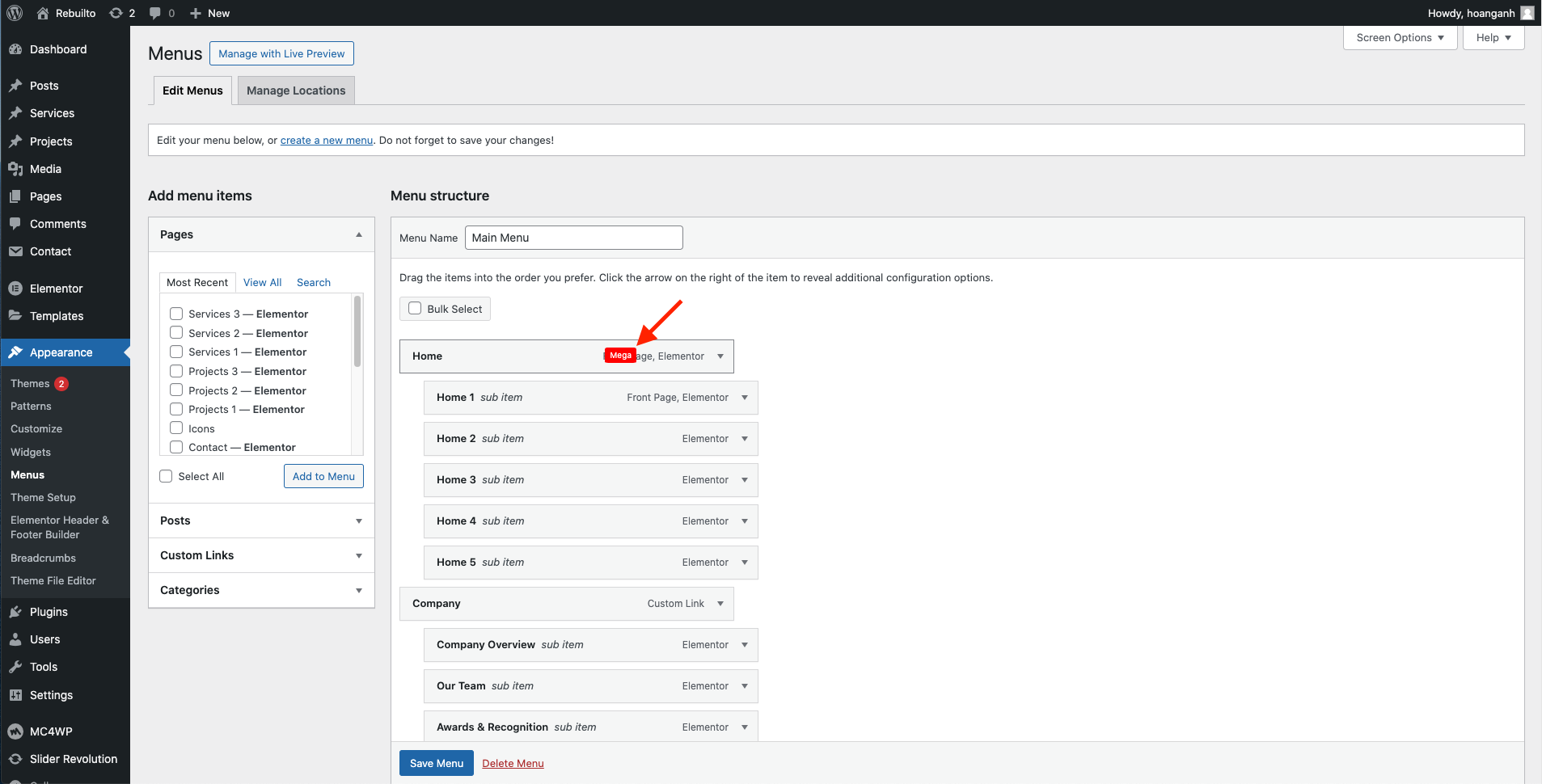Viewport: 1542px width, 784px height.
Task: Tick the Select All checkbox
Action: 166,476
